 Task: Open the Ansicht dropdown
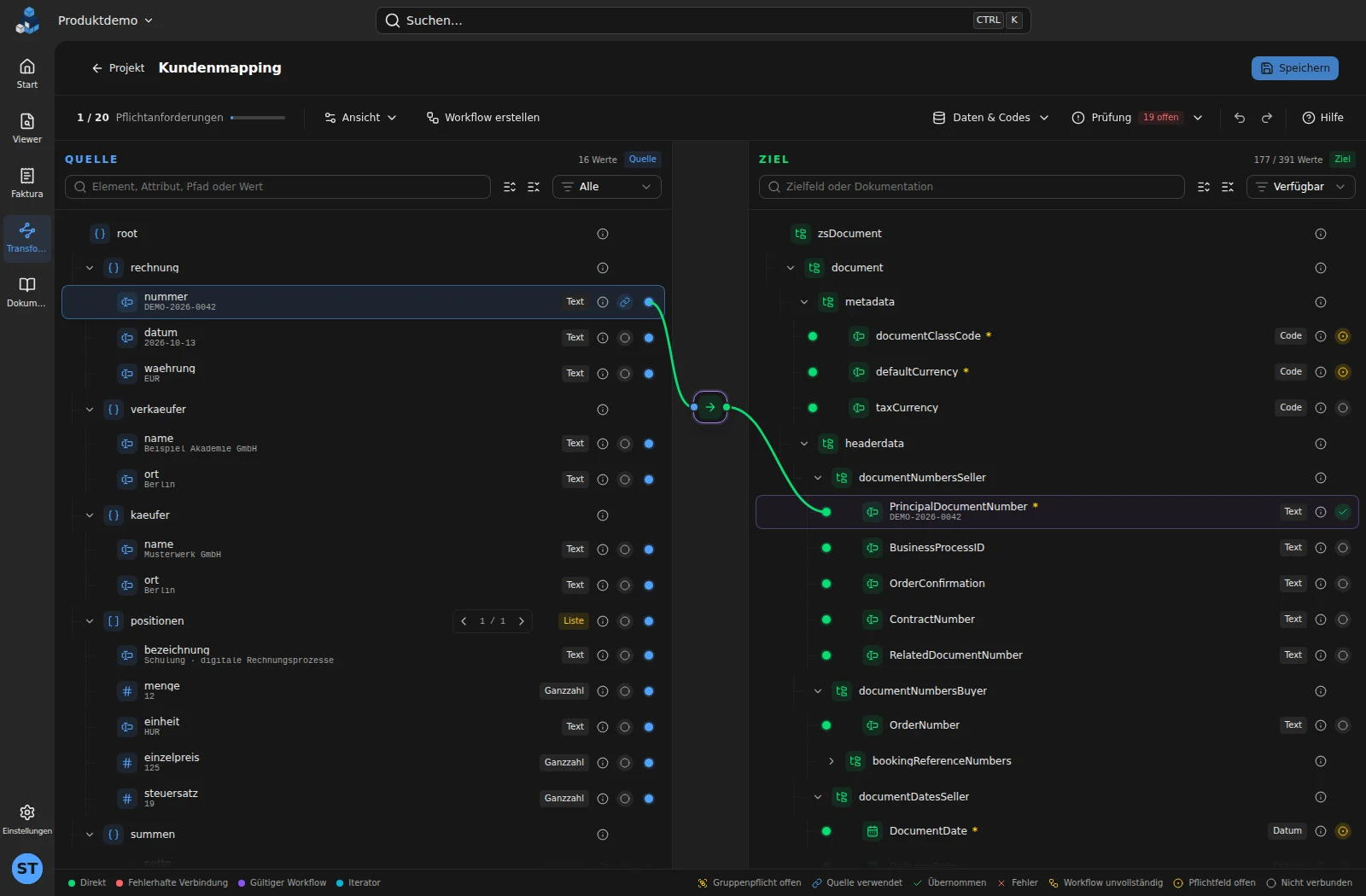[x=361, y=118]
